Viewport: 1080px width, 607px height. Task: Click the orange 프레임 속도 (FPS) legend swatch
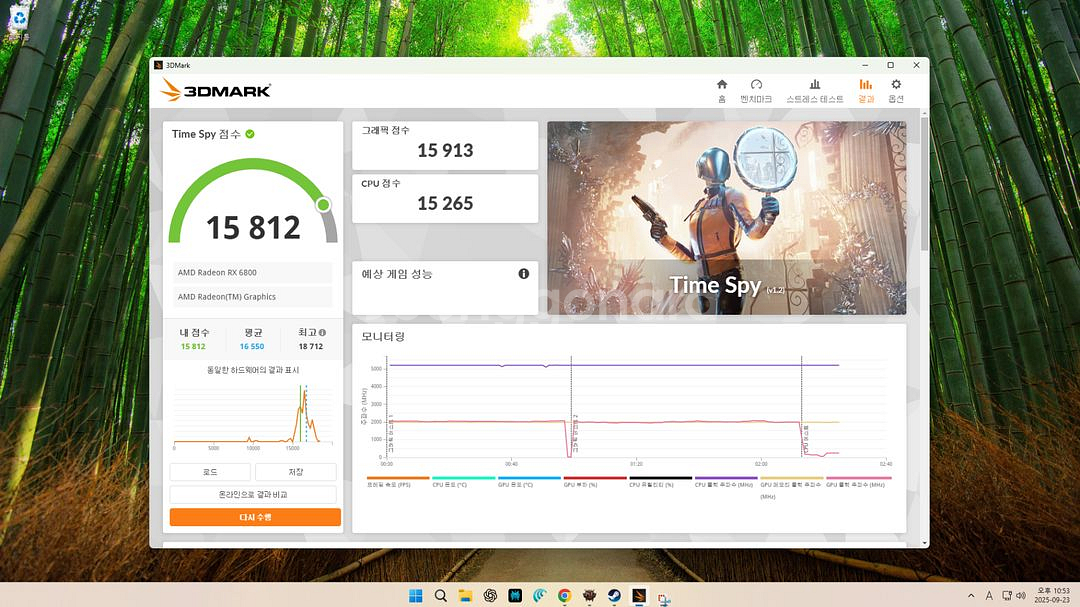click(x=397, y=479)
